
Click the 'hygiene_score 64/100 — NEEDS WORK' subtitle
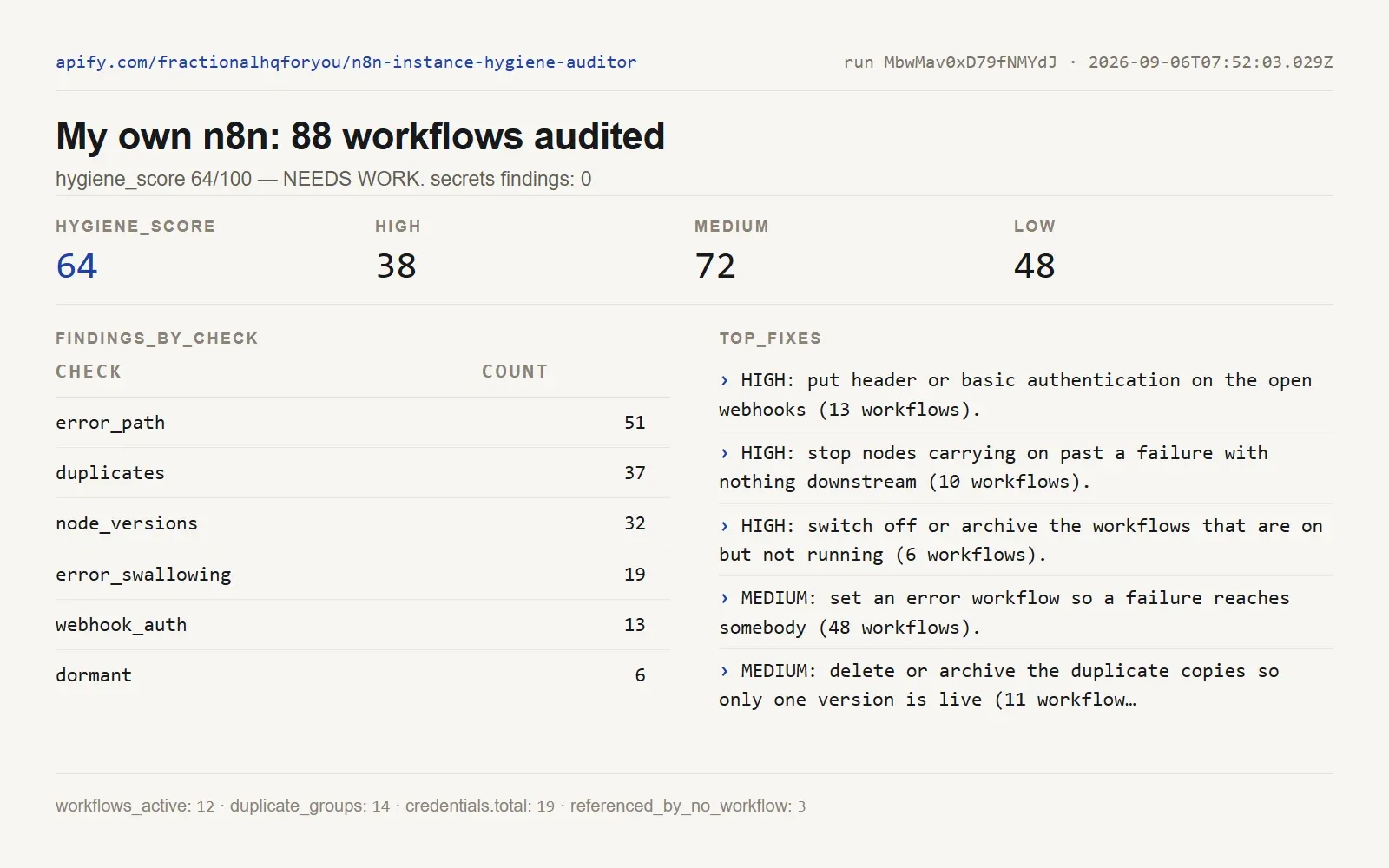click(x=323, y=179)
